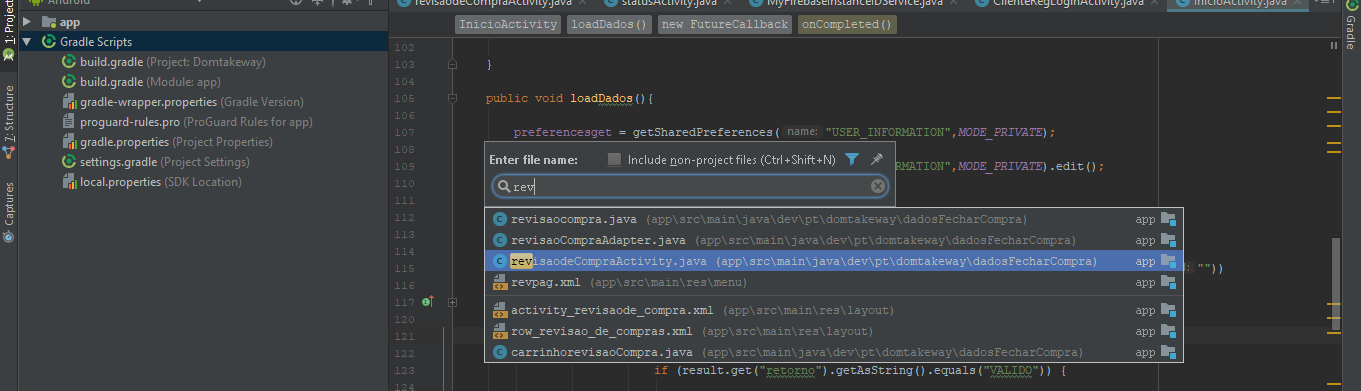
Task: Expand the app module tree node
Action: (27, 22)
